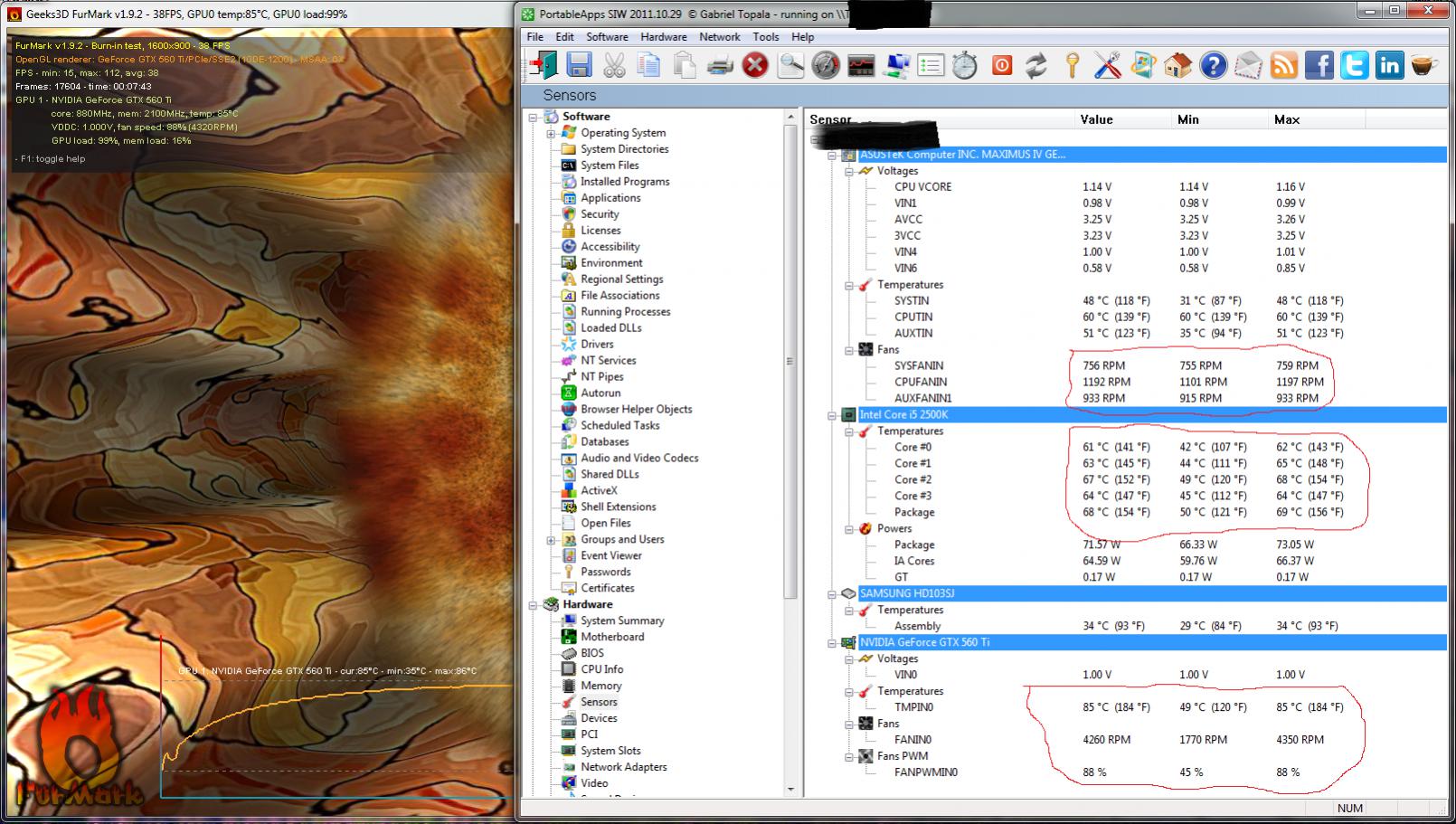The width and height of the screenshot is (1456, 824).
Task: Select Event Viewer in the tree
Action: click(611, 556)
